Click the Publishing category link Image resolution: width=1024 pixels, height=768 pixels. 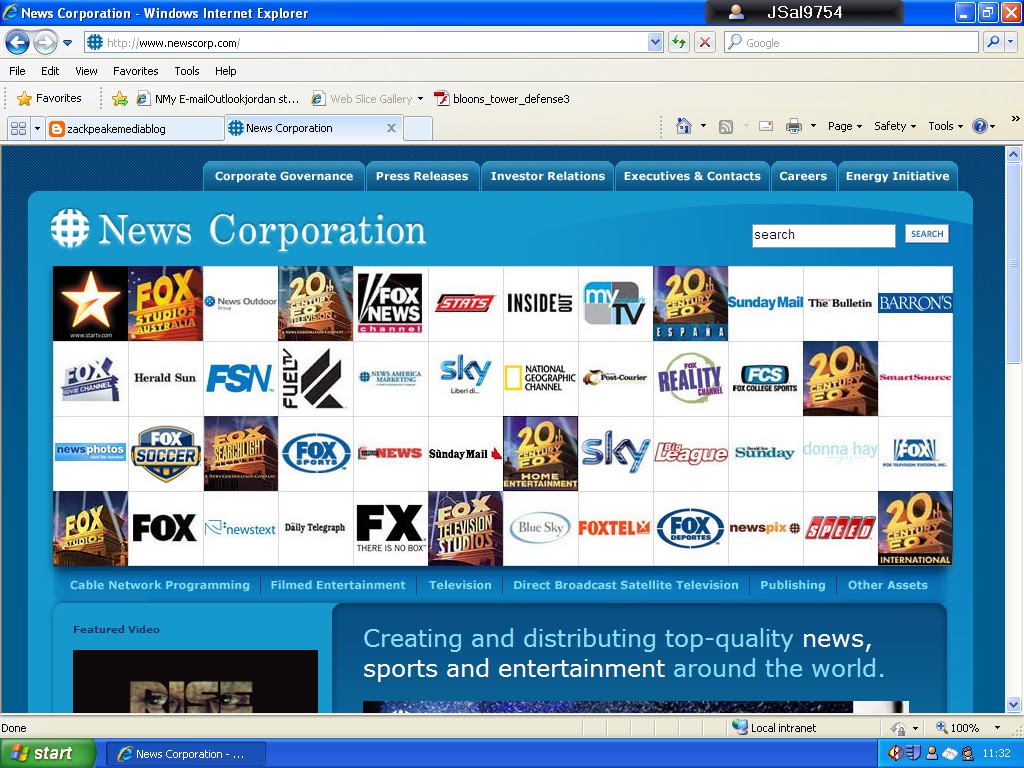coord(792,585)
